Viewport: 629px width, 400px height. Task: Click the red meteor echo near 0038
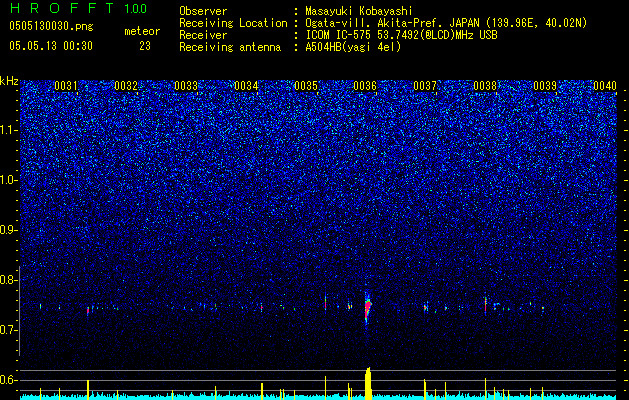485,305
